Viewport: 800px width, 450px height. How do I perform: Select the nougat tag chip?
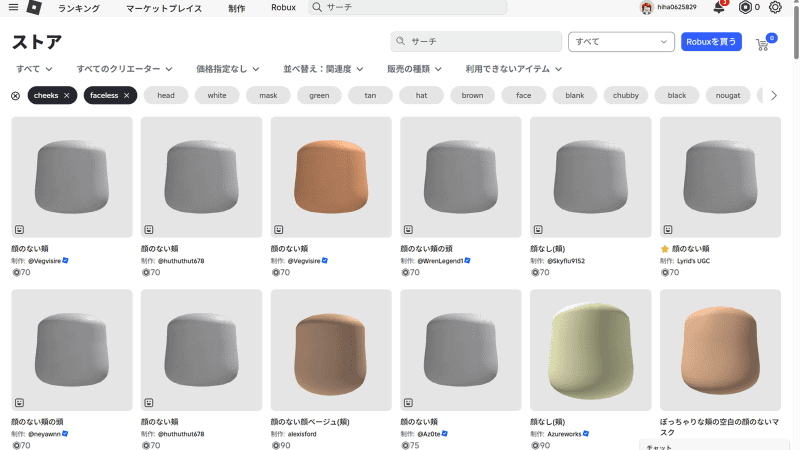728,95
